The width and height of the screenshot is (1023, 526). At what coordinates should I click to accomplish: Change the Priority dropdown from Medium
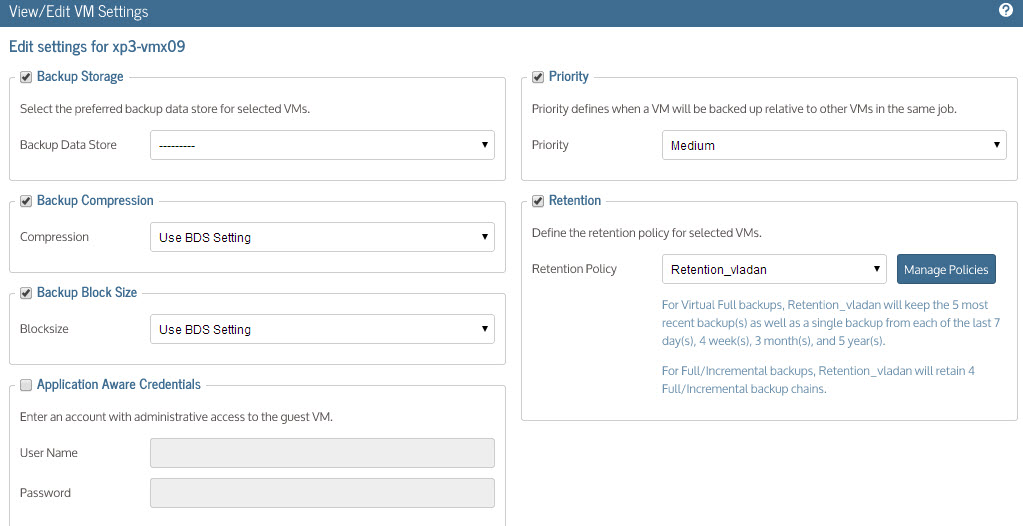coord(834,145)
